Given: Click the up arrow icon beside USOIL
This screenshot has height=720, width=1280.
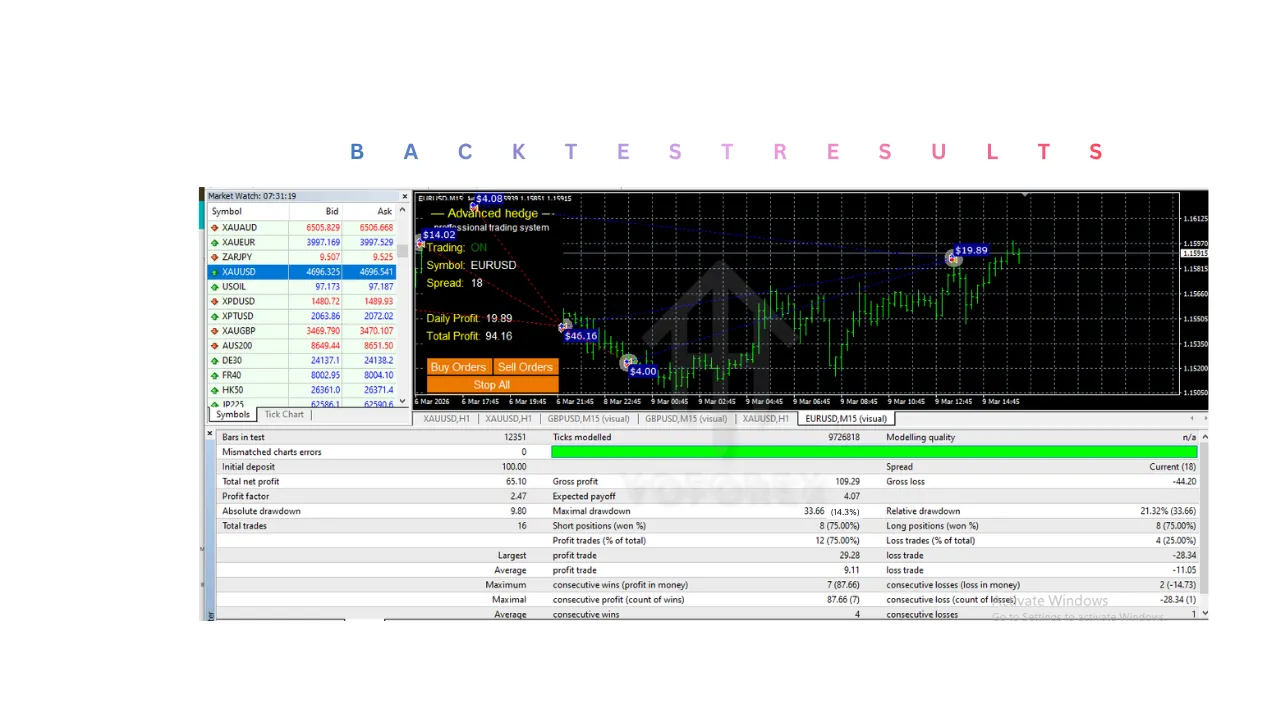Looking at the screenshot, I should [214, 287].
